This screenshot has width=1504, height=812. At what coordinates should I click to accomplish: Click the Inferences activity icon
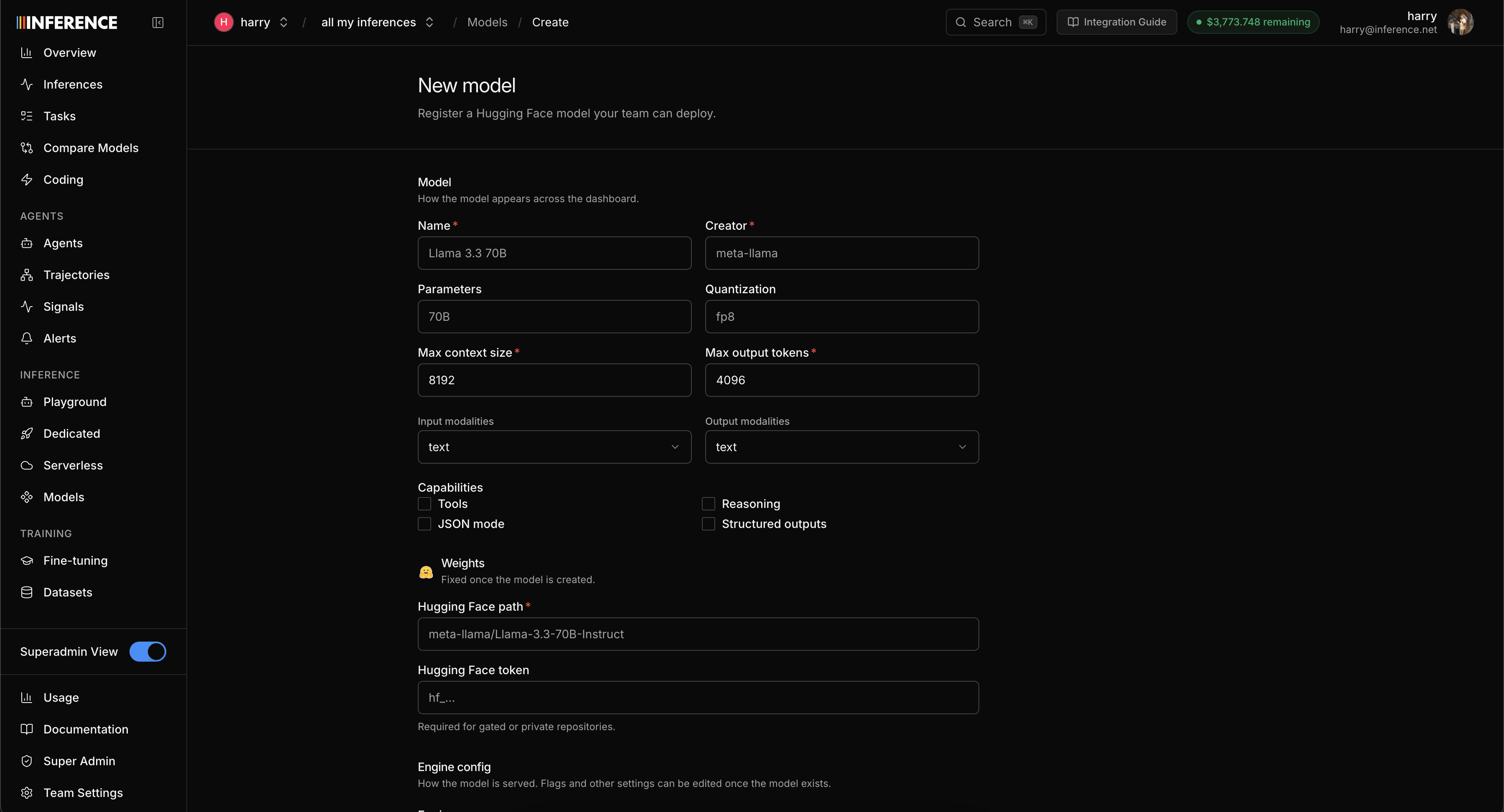26,84
